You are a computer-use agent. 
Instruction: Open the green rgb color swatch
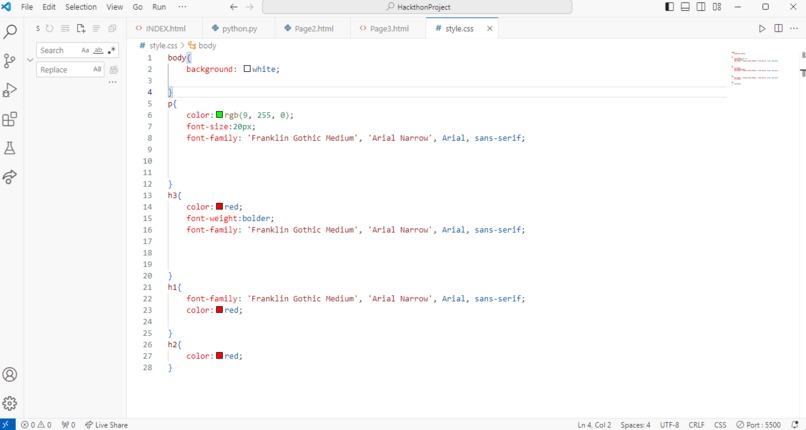point(219,115)
